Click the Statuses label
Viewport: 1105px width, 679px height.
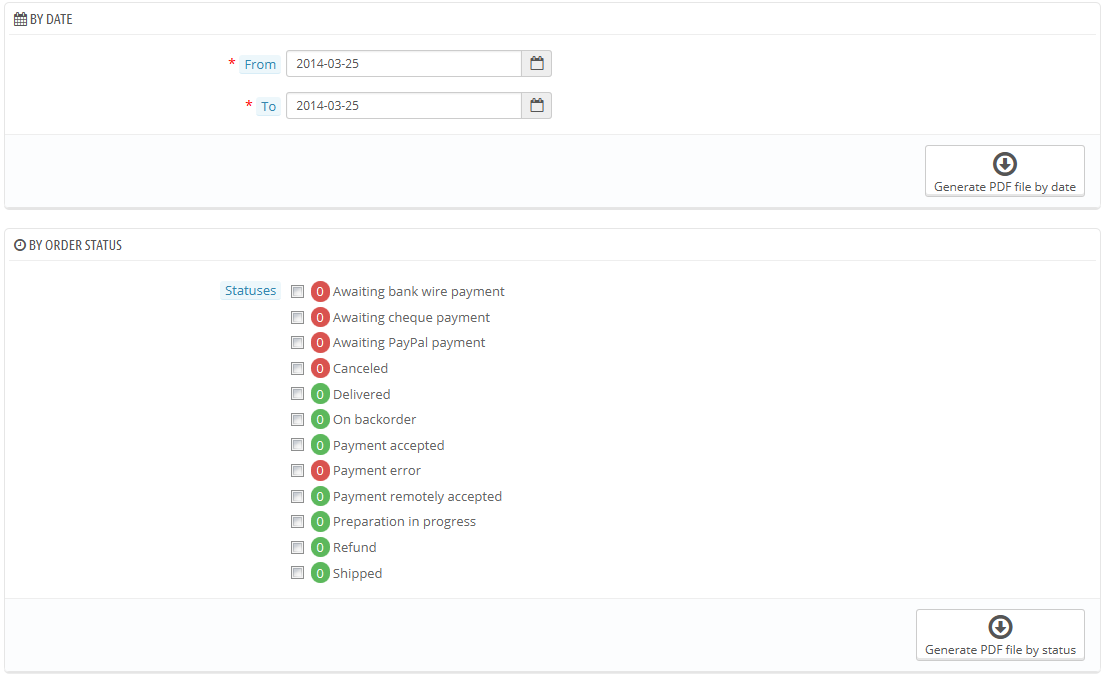click(x=250, y=290)
